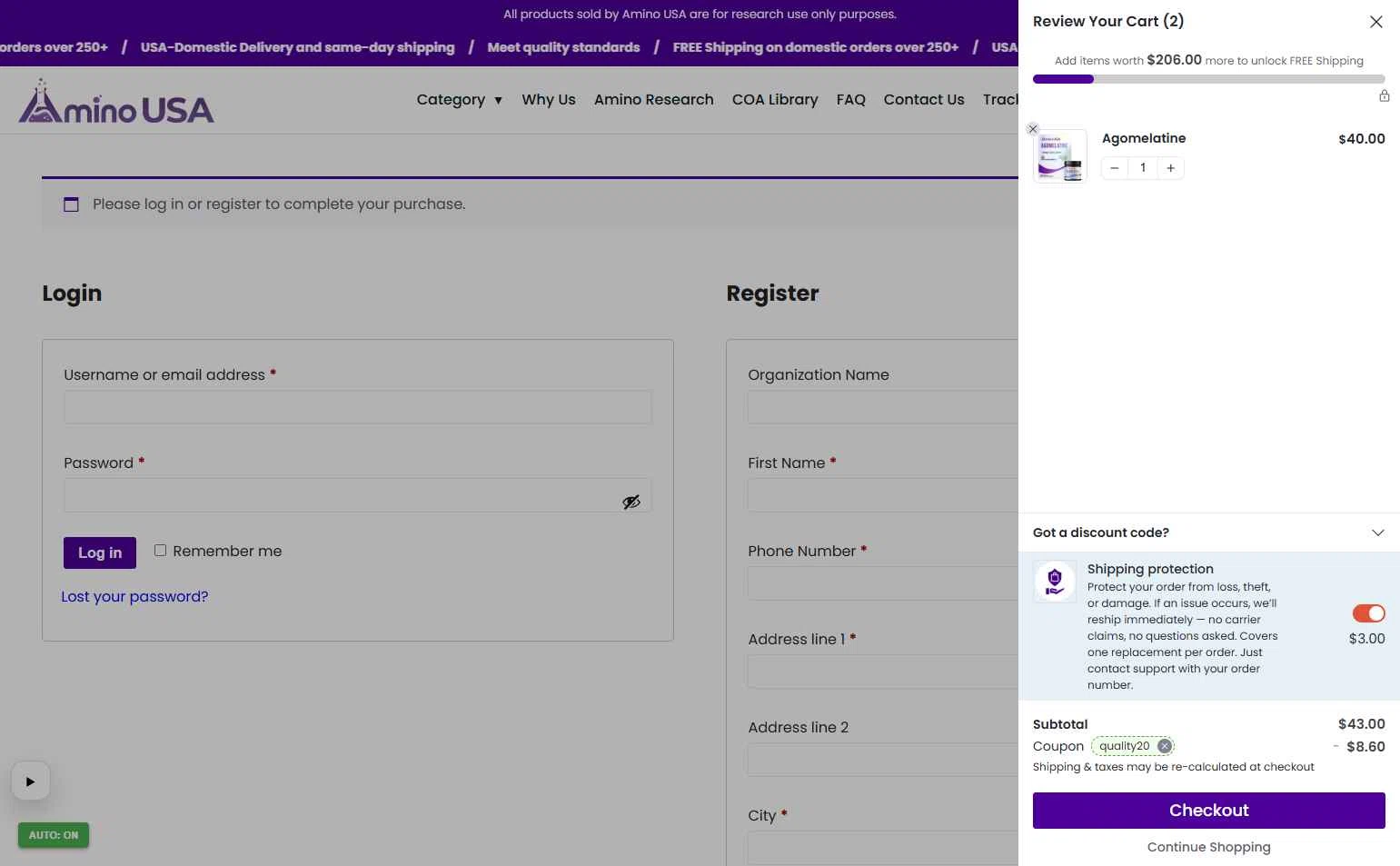Click the Phone Number field
This screenshot has width=1400, height=866.
(883, 583)
